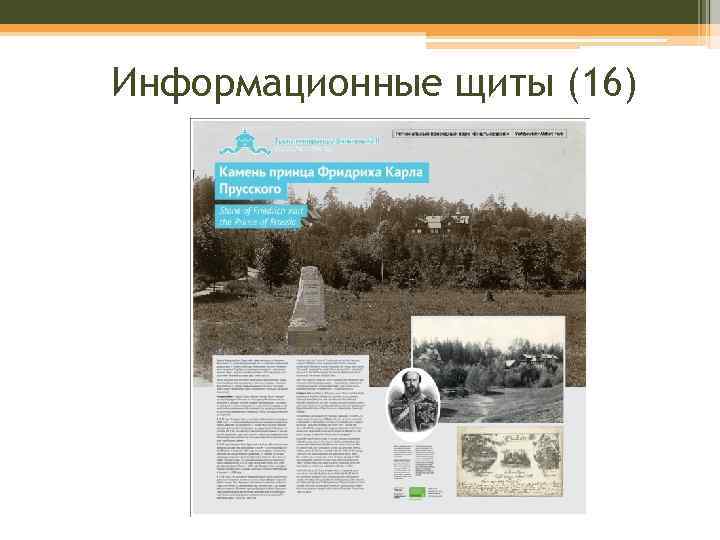Click the left column of the poster body text
Viewport: 720px width, 540px height.
252,428
